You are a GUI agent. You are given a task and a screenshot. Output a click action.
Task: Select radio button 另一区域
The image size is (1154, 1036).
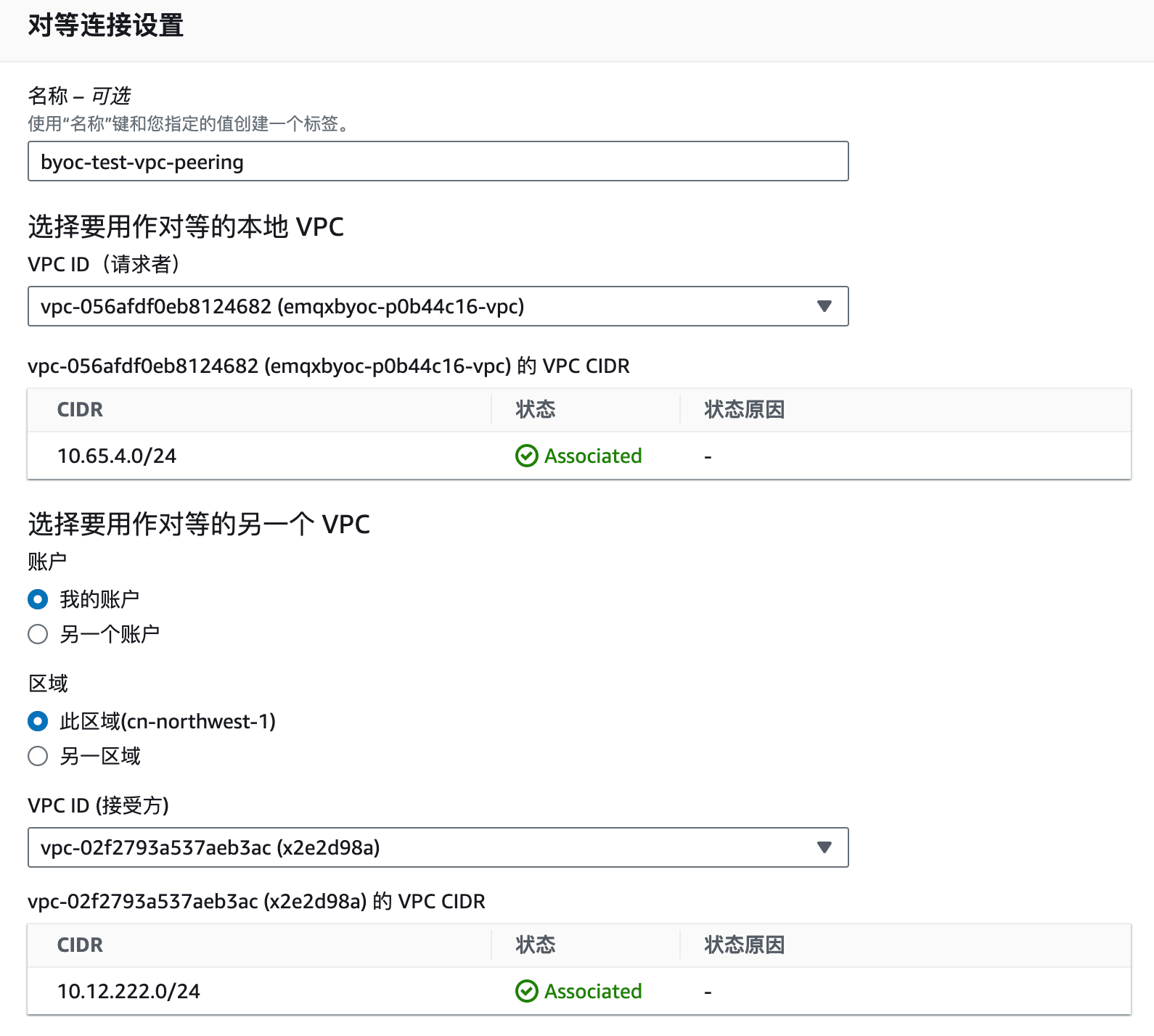click(38, 756)
